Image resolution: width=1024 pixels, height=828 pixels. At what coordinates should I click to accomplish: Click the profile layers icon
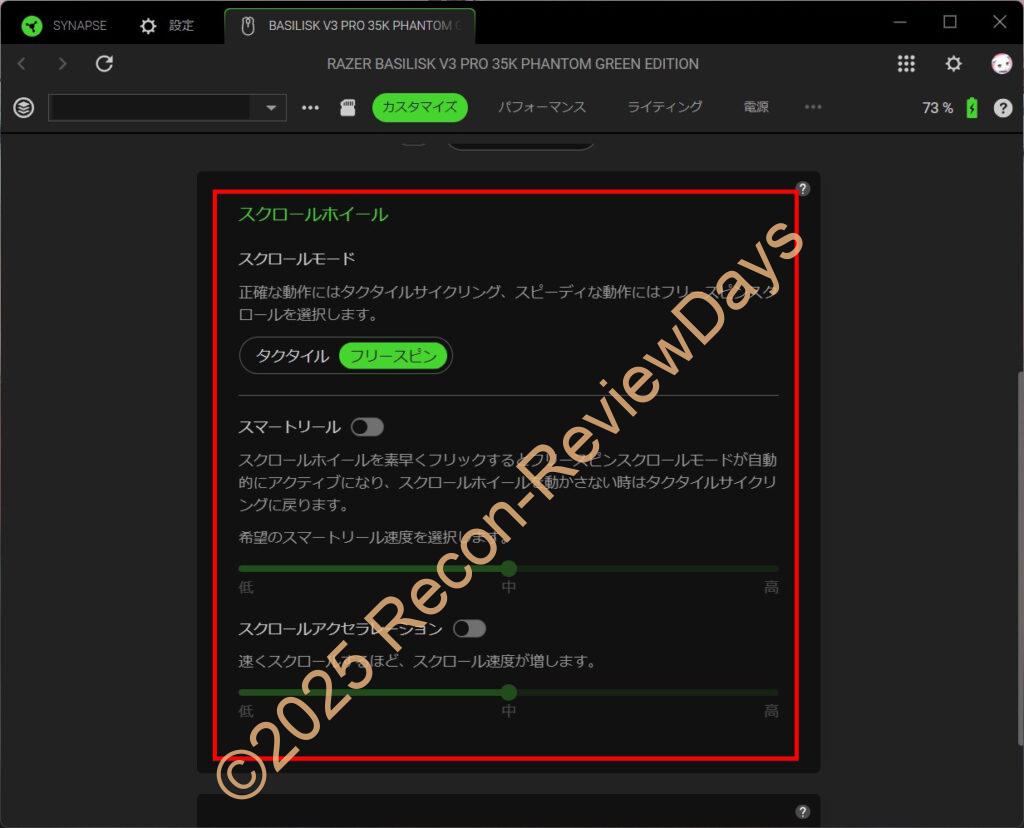[24, 108]
